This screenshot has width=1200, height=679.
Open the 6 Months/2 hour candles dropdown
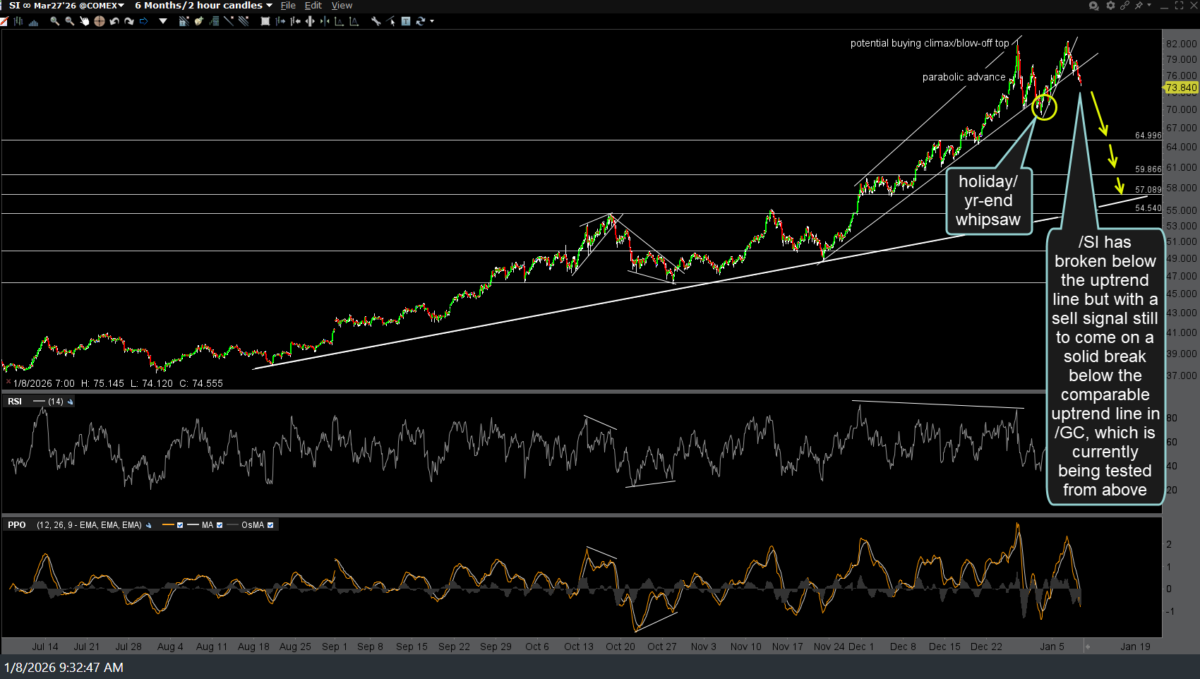coord(204,5)
